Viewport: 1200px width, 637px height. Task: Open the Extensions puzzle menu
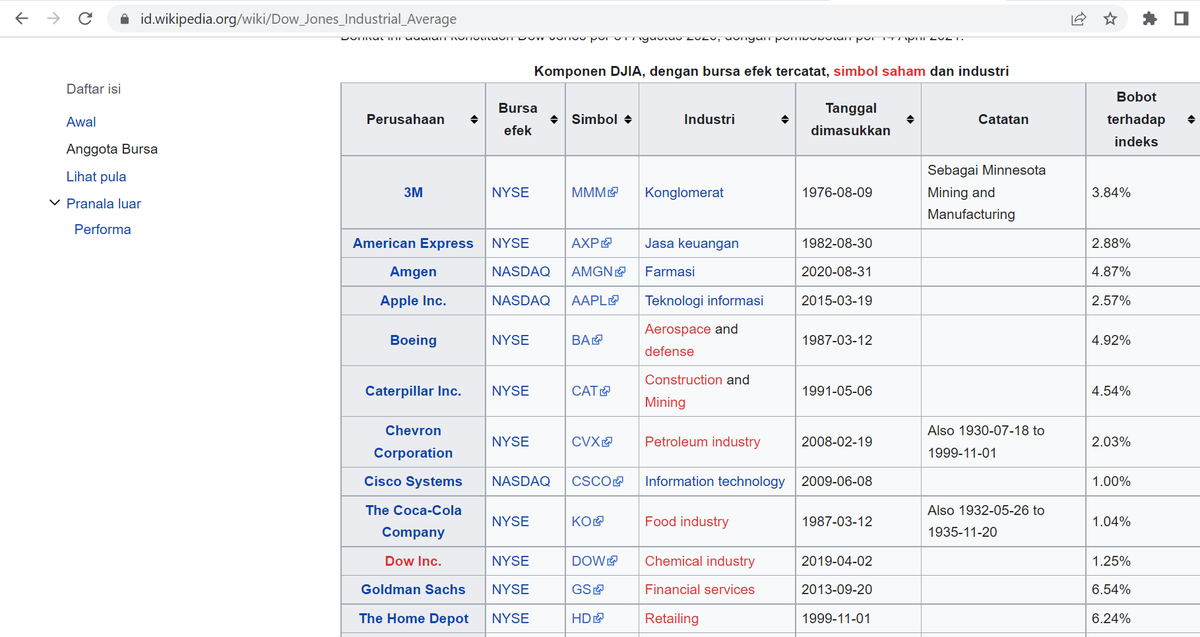tap(1150, 19)
